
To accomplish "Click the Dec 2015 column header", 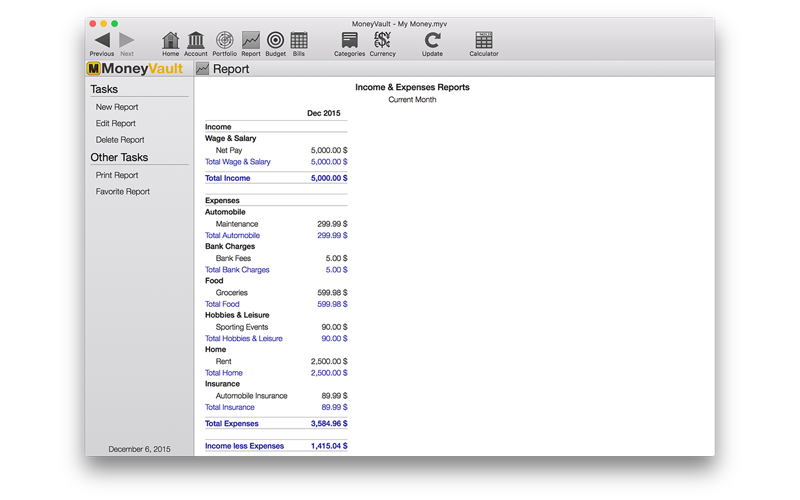I will (x=323, y=113).
